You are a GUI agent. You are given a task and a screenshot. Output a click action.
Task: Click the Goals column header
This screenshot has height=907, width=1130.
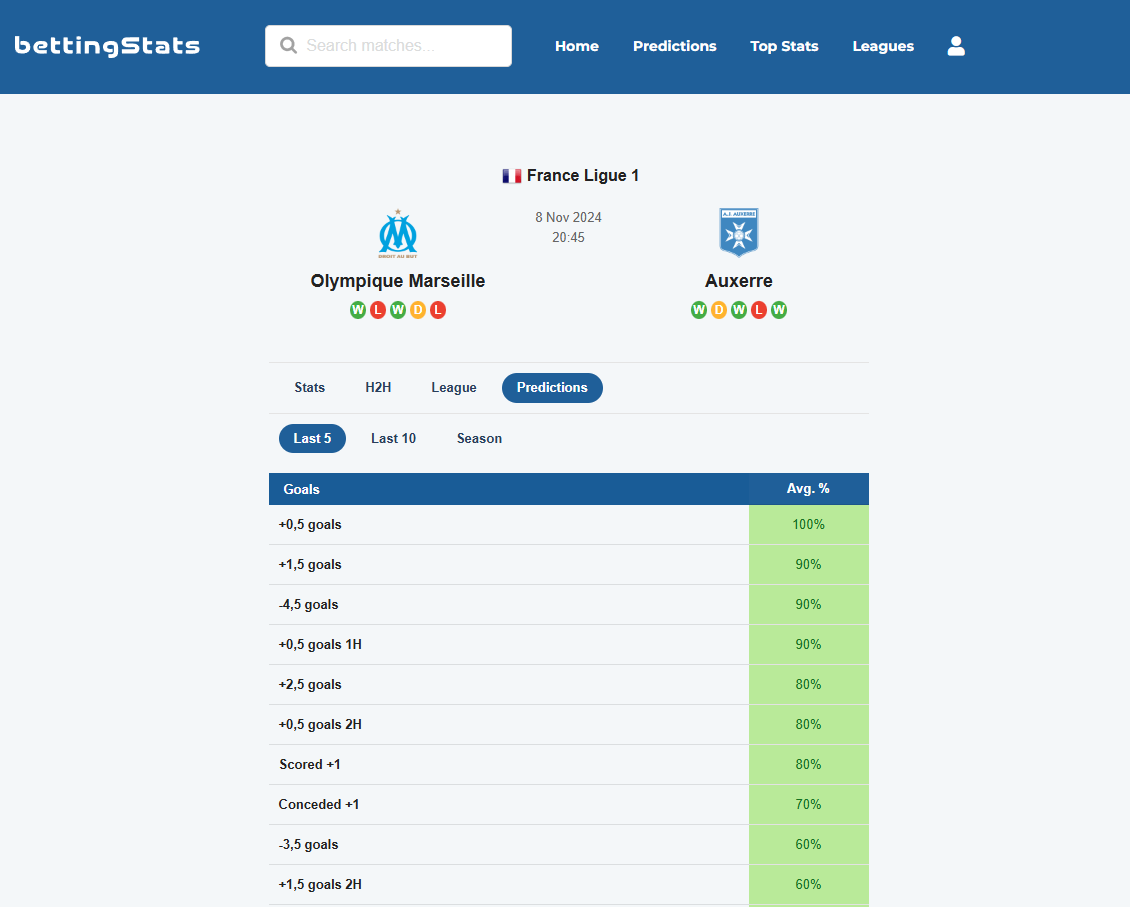coord(509,489)
